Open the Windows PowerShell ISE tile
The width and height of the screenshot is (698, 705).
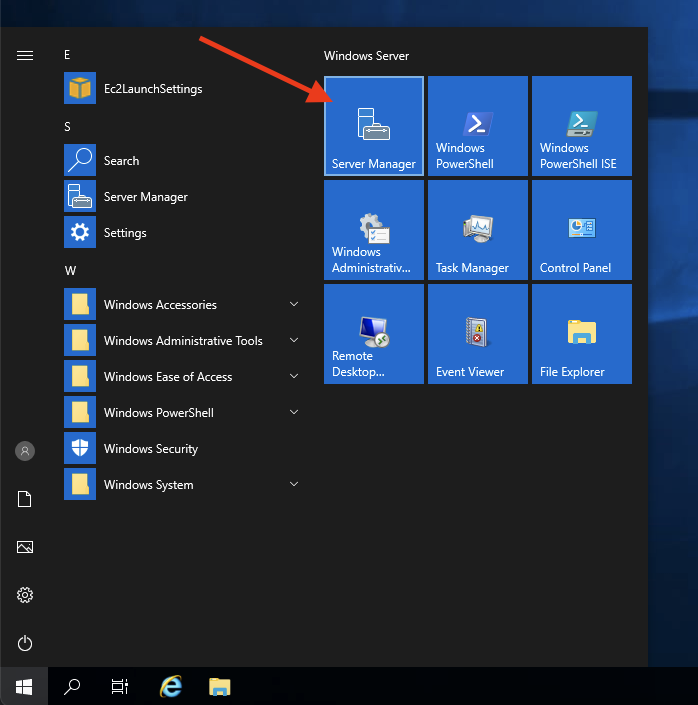[582, 126]
